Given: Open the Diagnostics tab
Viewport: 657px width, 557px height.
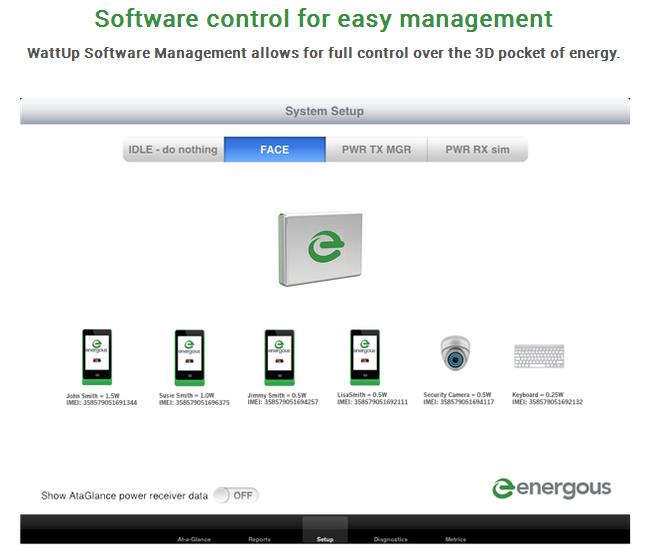Looking at the screenshot, I should click(x=390, y=539).
